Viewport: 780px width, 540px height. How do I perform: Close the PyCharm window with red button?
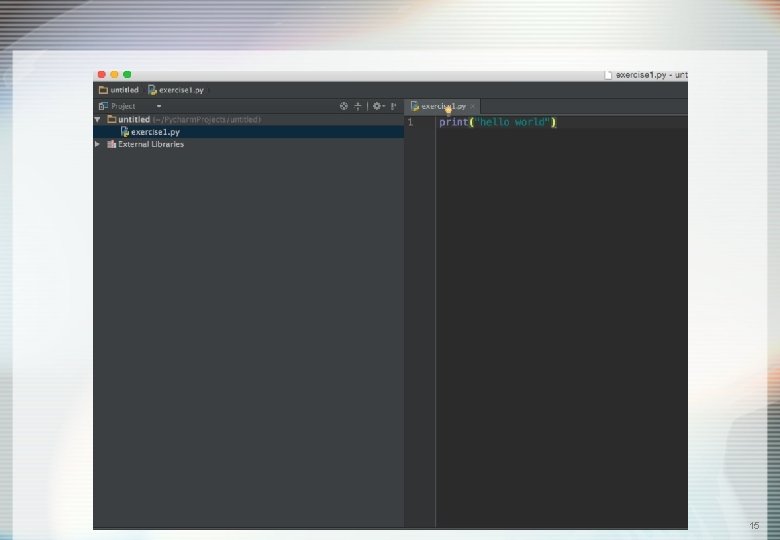tap(101, 75)
